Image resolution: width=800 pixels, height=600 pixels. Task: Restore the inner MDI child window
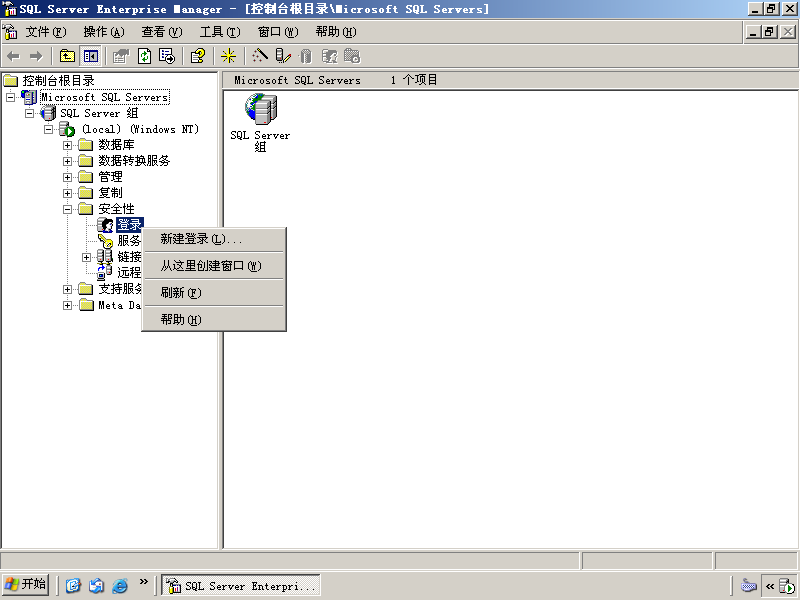[769, 32]
